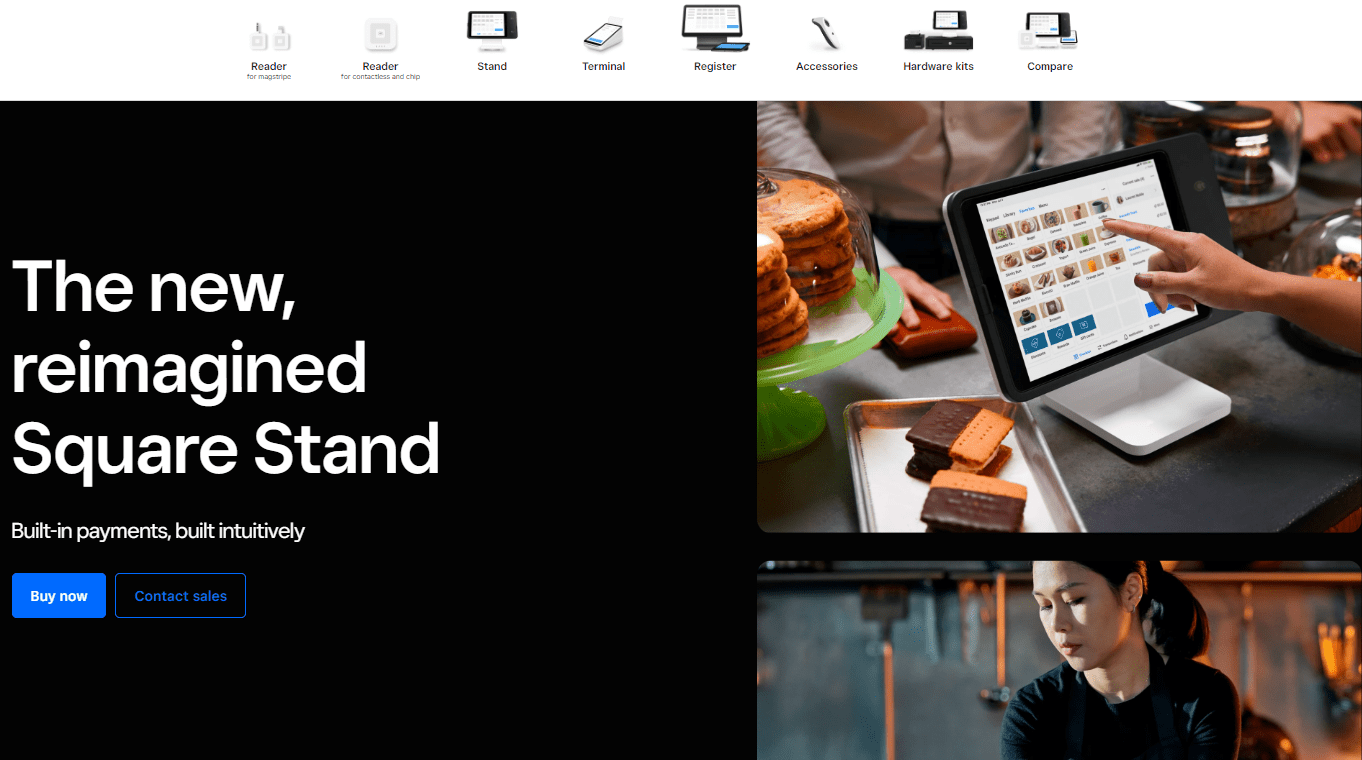Go to the Accessories navigation label
The image size is (1362, 760).
(x=827, y=67)
